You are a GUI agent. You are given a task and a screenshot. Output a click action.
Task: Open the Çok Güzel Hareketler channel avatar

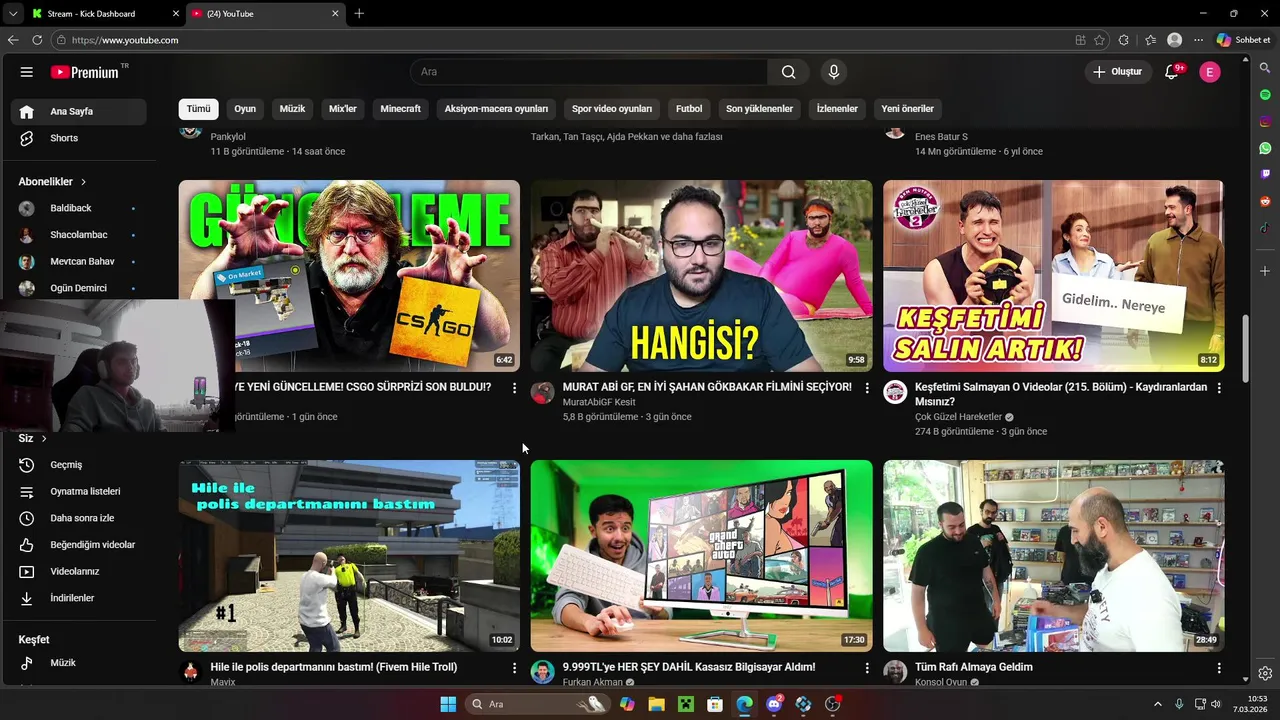[895, 392]
